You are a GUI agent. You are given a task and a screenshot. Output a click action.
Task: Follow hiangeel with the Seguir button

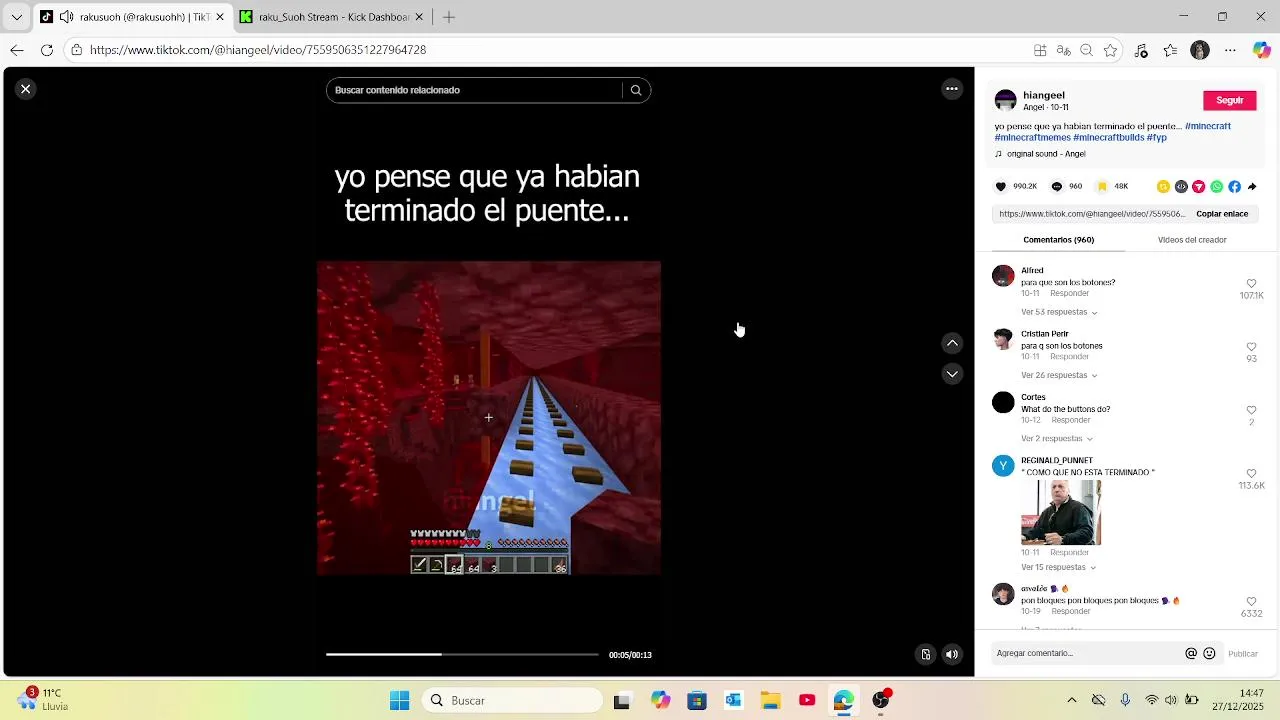click(x=1229, y=100)
